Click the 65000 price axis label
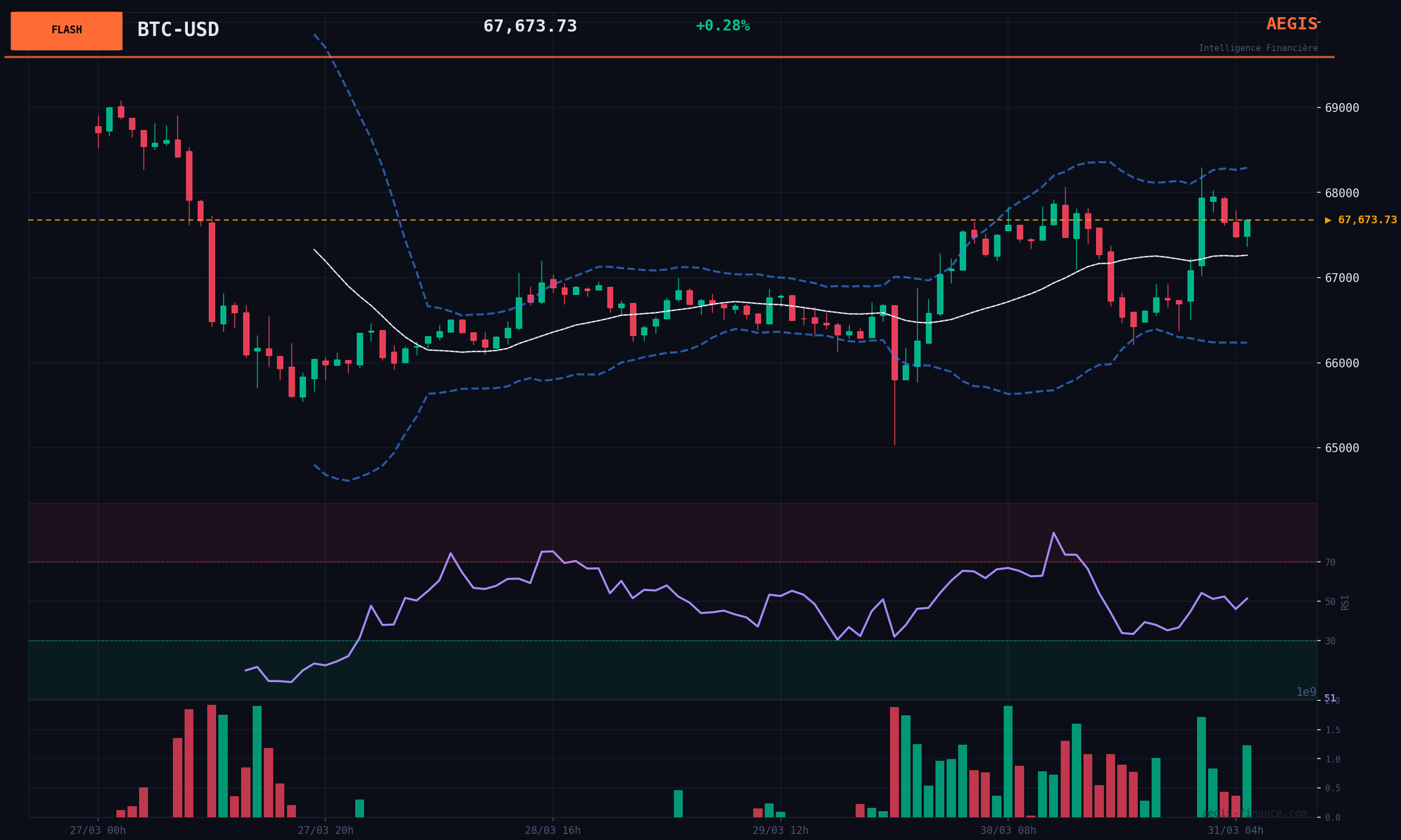This screenshot has width=1401, height=840. click(1342, 448)
